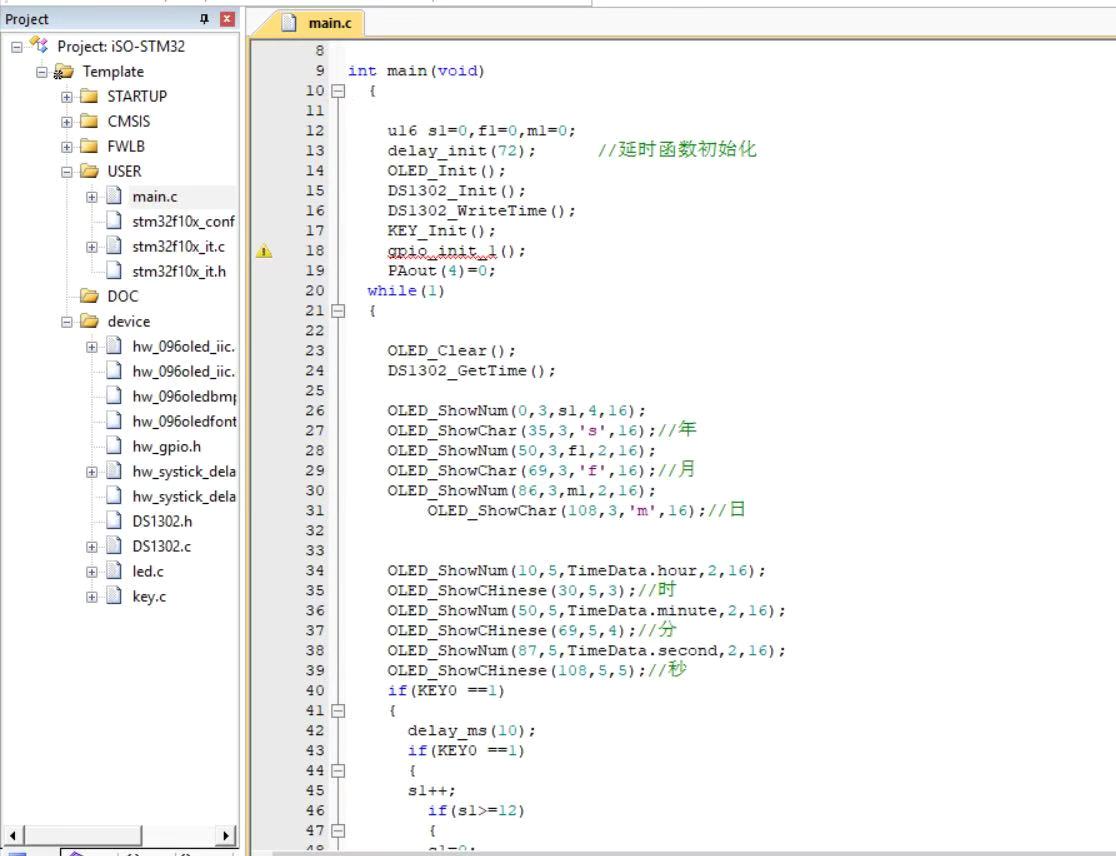Image resolution: width=1116 pixels, height=856 pixels.
Task: Expand stm32f10x_it.c dependencies
Action: 92,247
